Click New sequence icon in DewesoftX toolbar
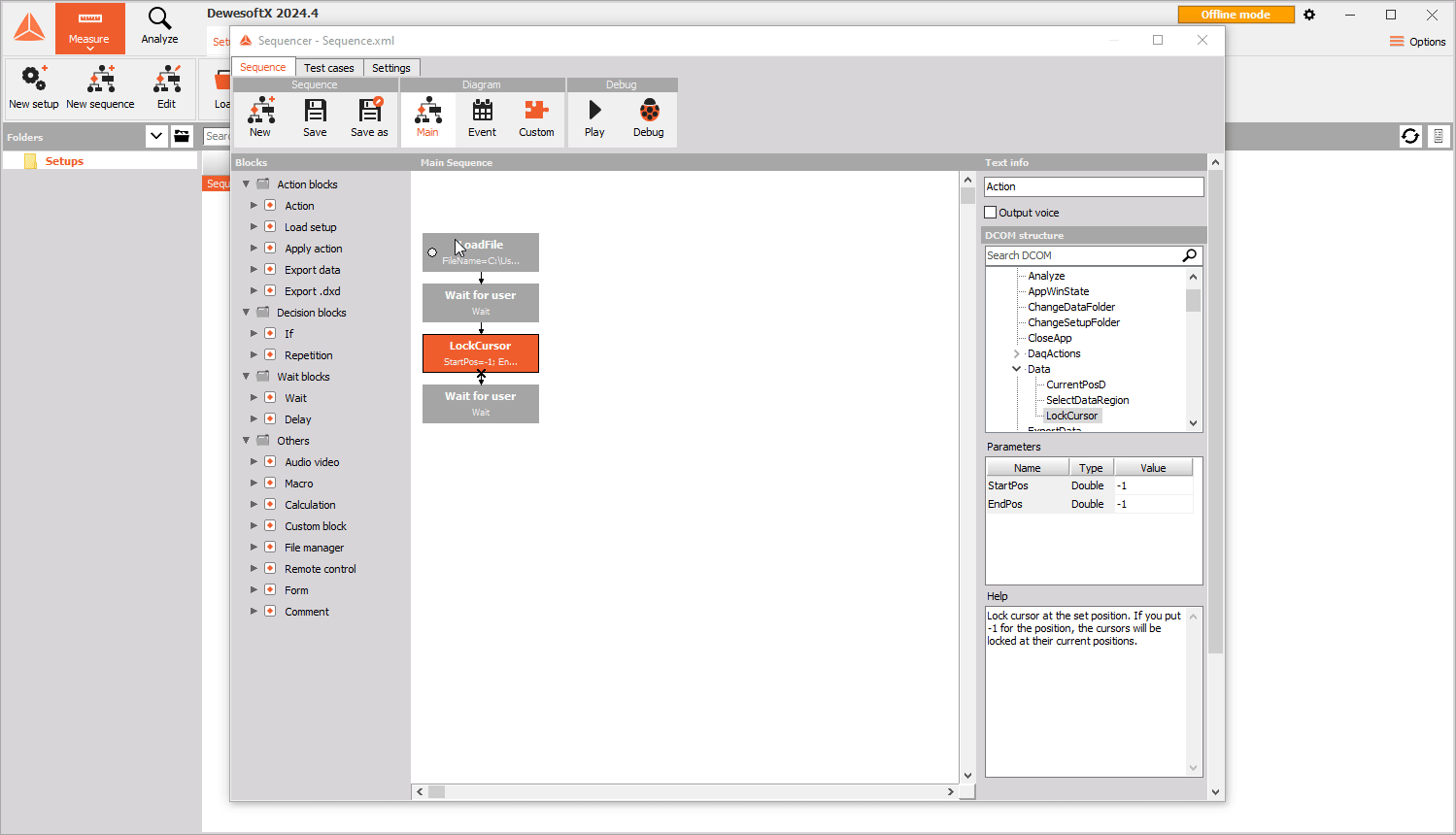 click(x=101, y=79)
